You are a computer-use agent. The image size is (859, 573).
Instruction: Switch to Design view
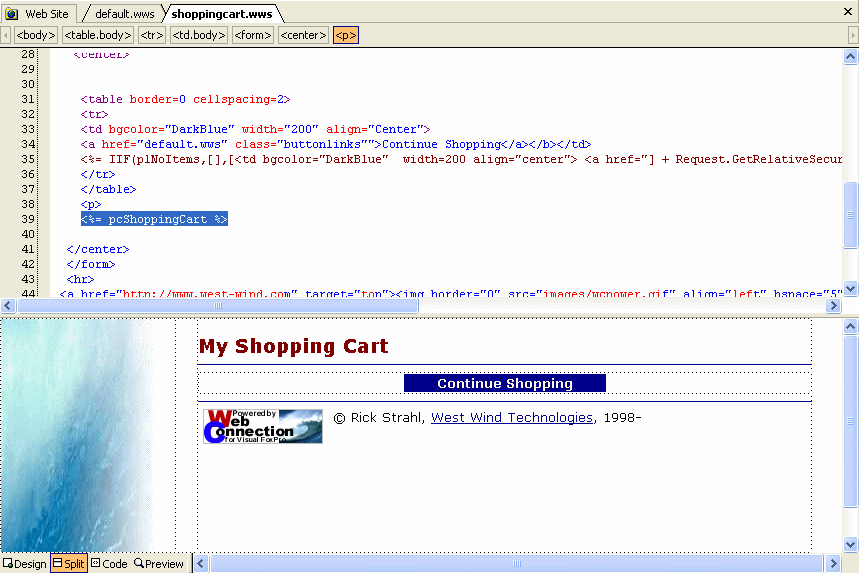pos(25,564)
